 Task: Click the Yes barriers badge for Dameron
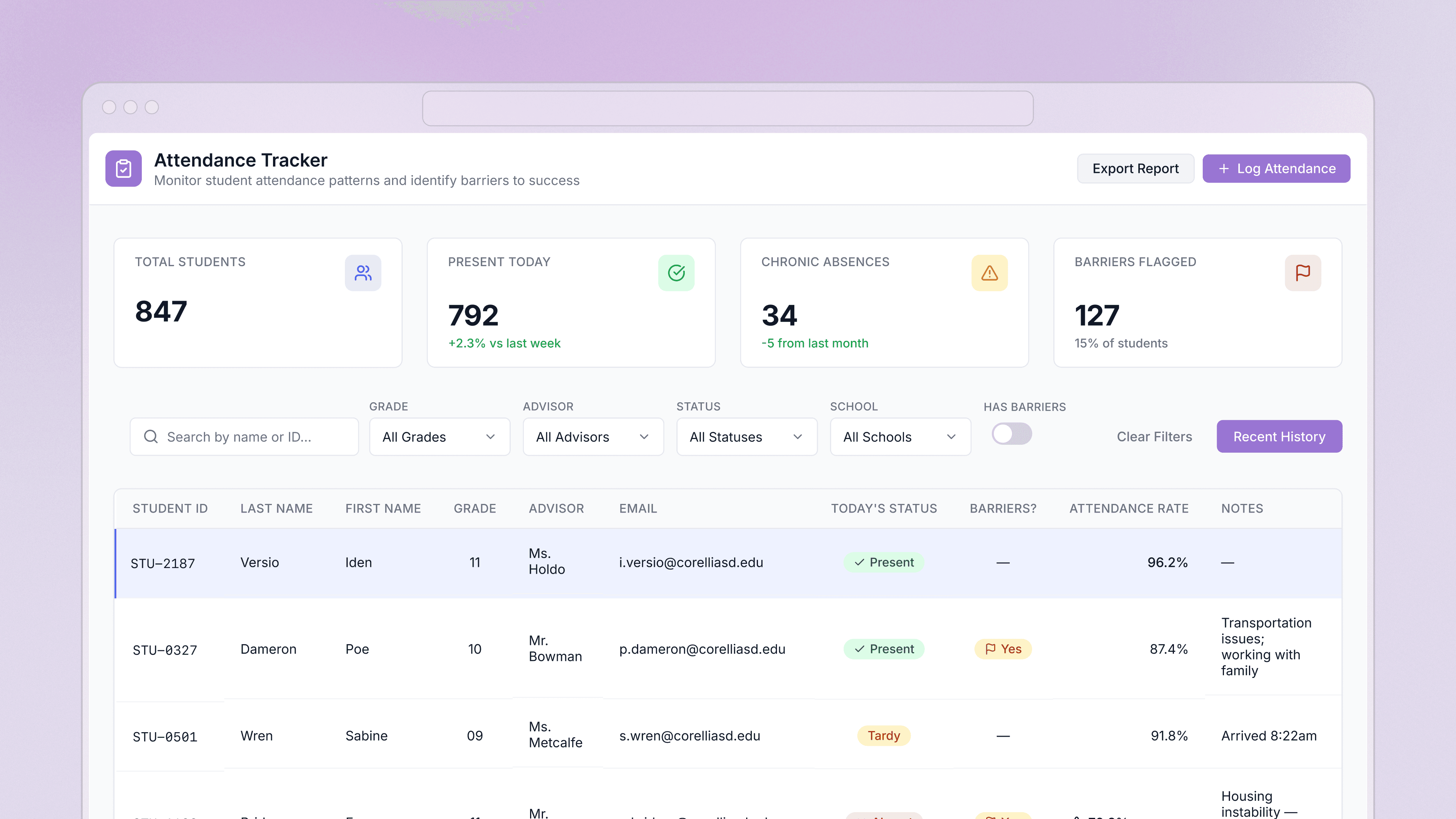(1003, 649)
